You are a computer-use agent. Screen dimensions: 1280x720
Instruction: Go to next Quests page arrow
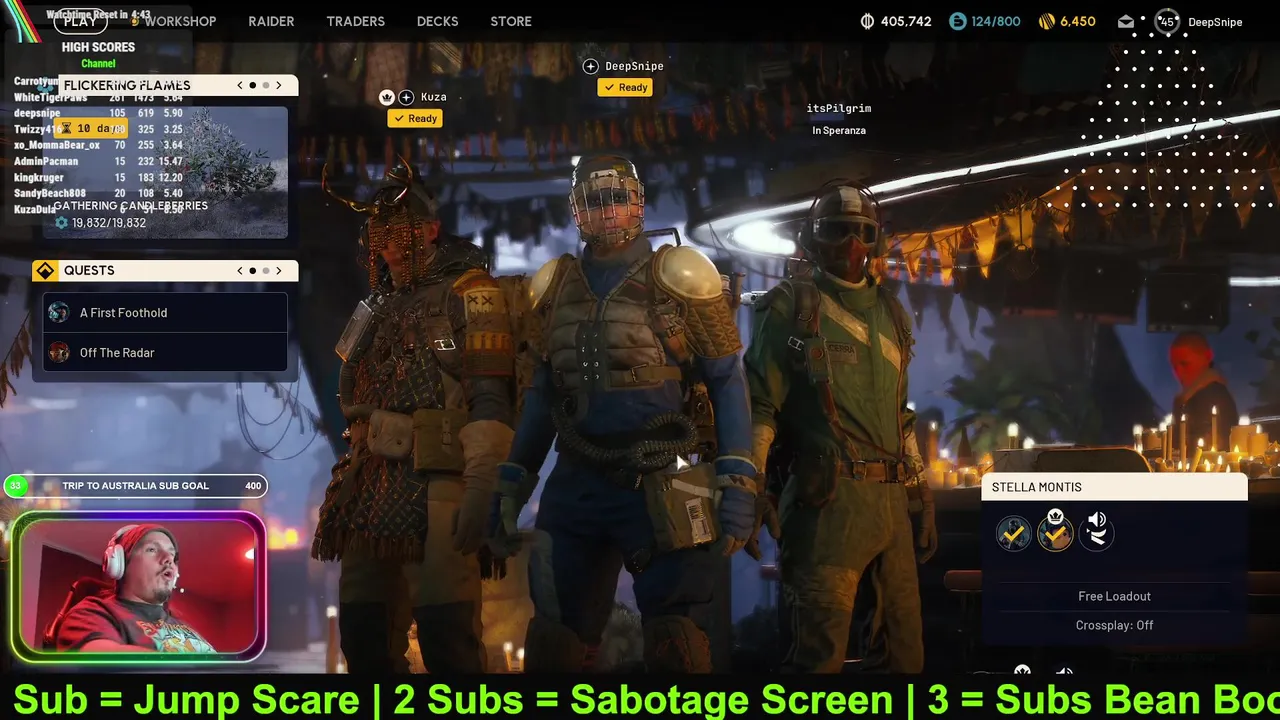pos(279,270)
